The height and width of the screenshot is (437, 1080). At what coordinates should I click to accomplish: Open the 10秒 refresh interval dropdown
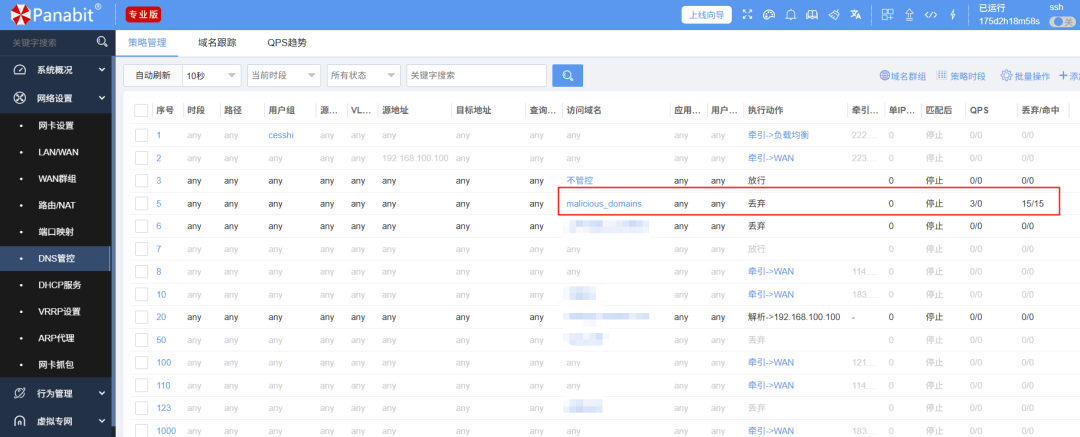tap(212, 75)
